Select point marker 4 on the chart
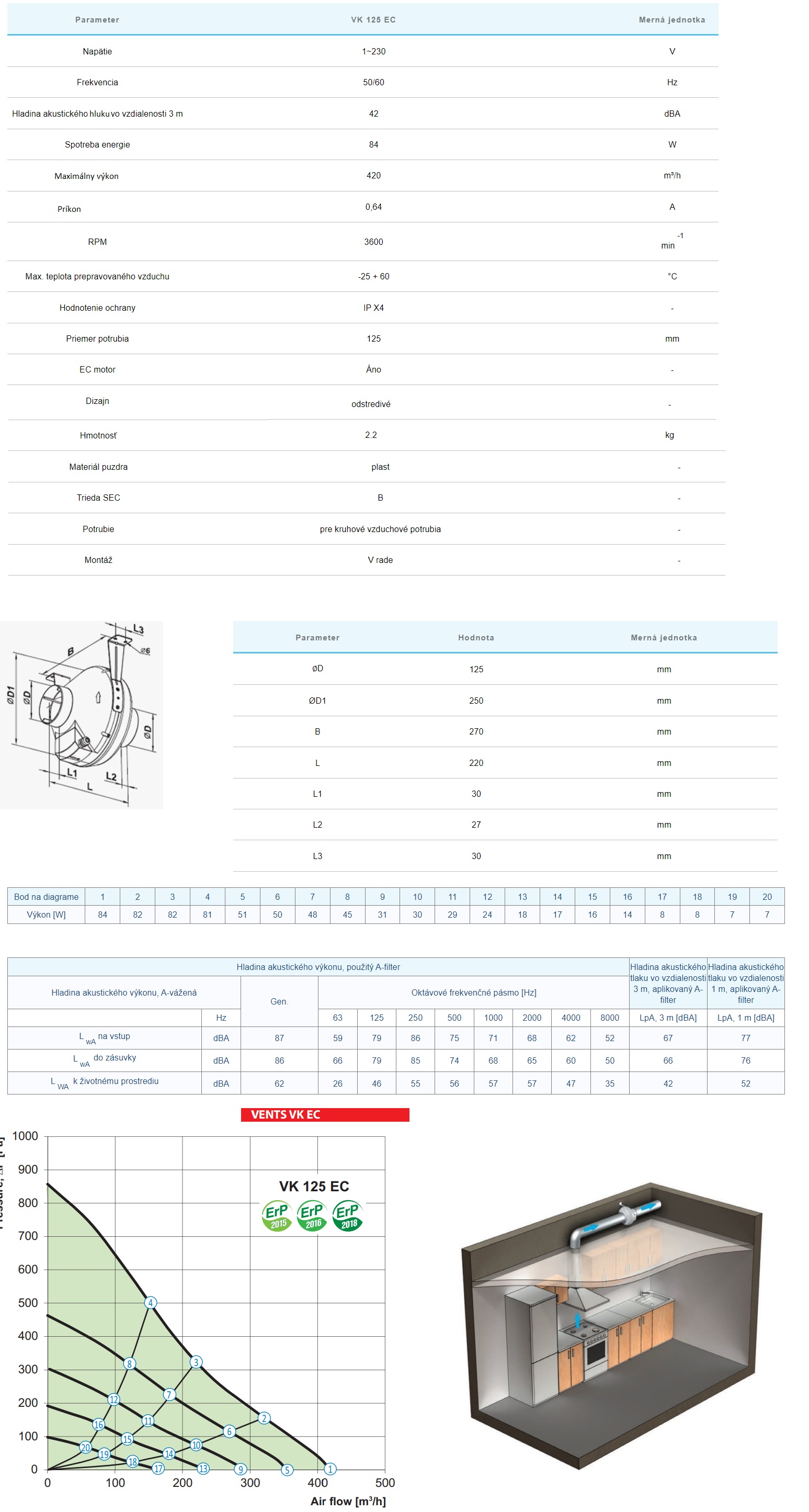809x1512 pixels. pyautogui.click(x=151, y=1302)
